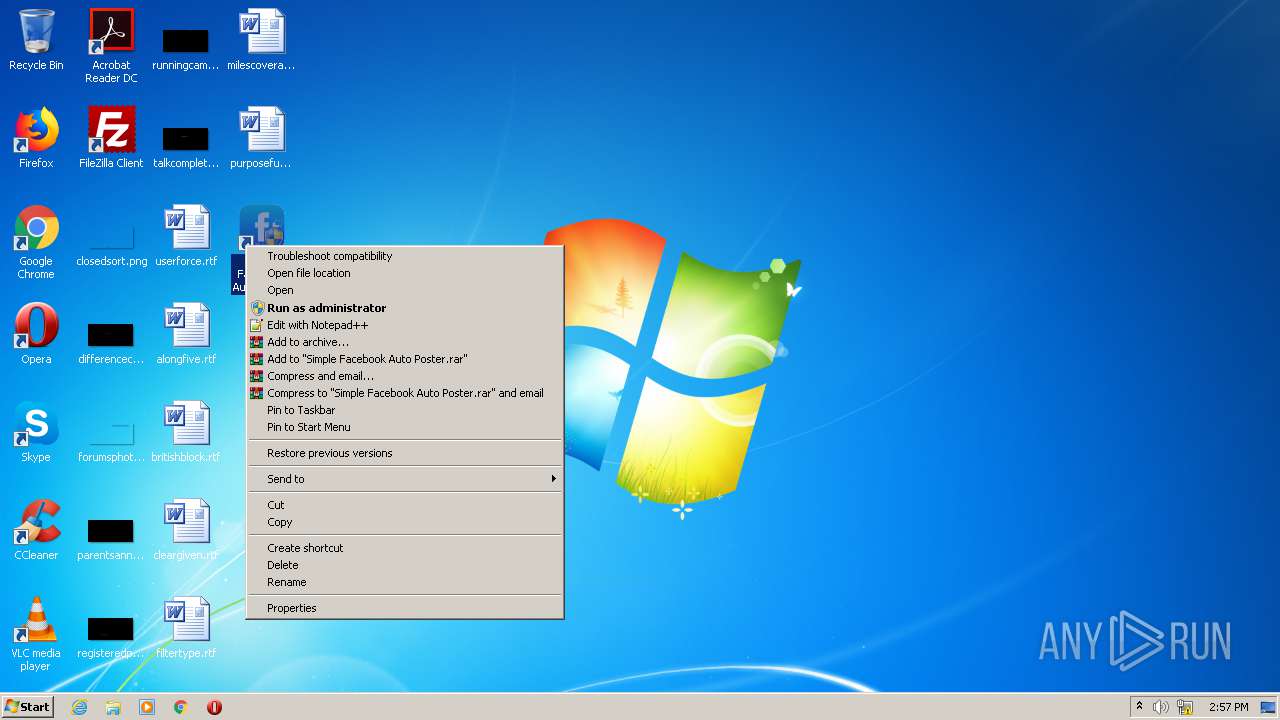Screen dimensions: 1280x720
Task: Select the userforce.rtf document
Action: [x=186, y=236]
